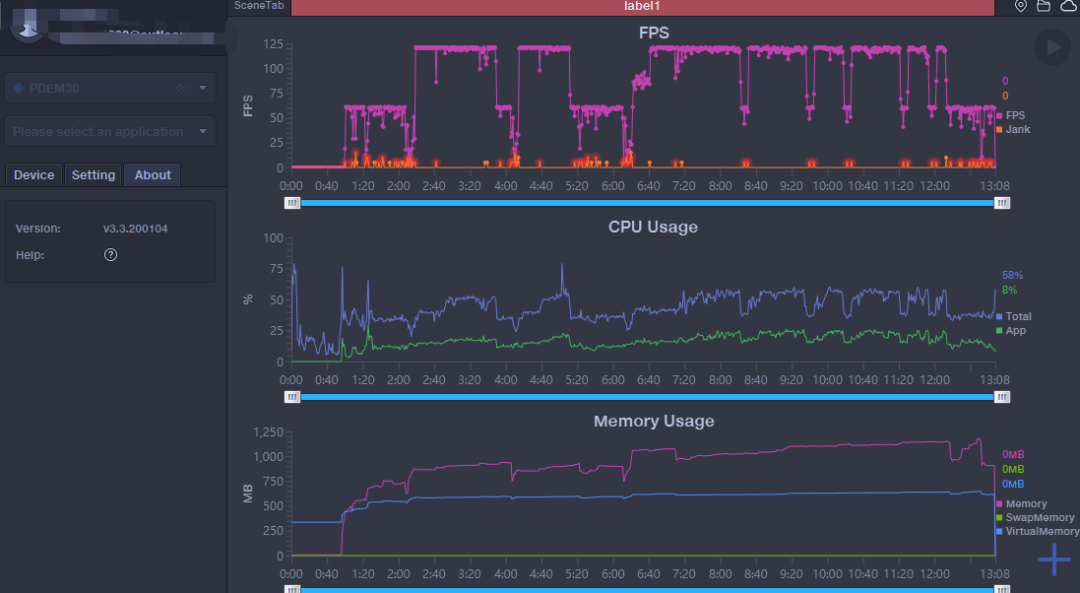The image size is (1080, 593).
Task: Toggle the App series in CPU legend
Action: (x=1011, y=330)
